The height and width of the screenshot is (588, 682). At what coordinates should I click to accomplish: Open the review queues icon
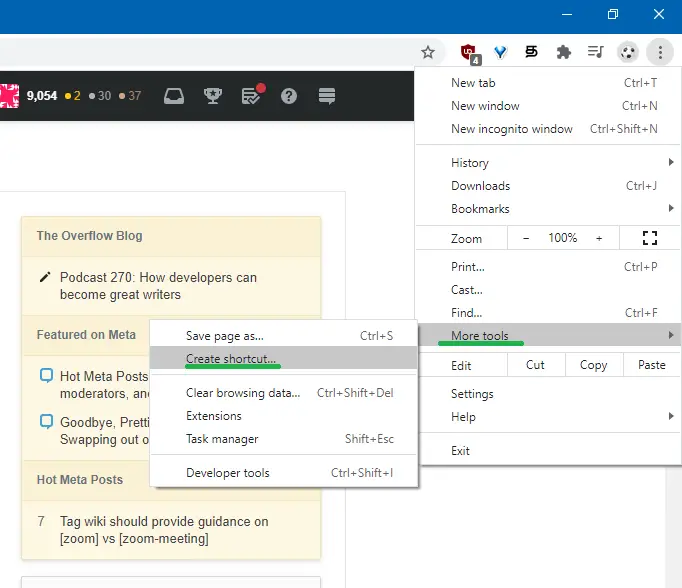[x=252, y=94]
